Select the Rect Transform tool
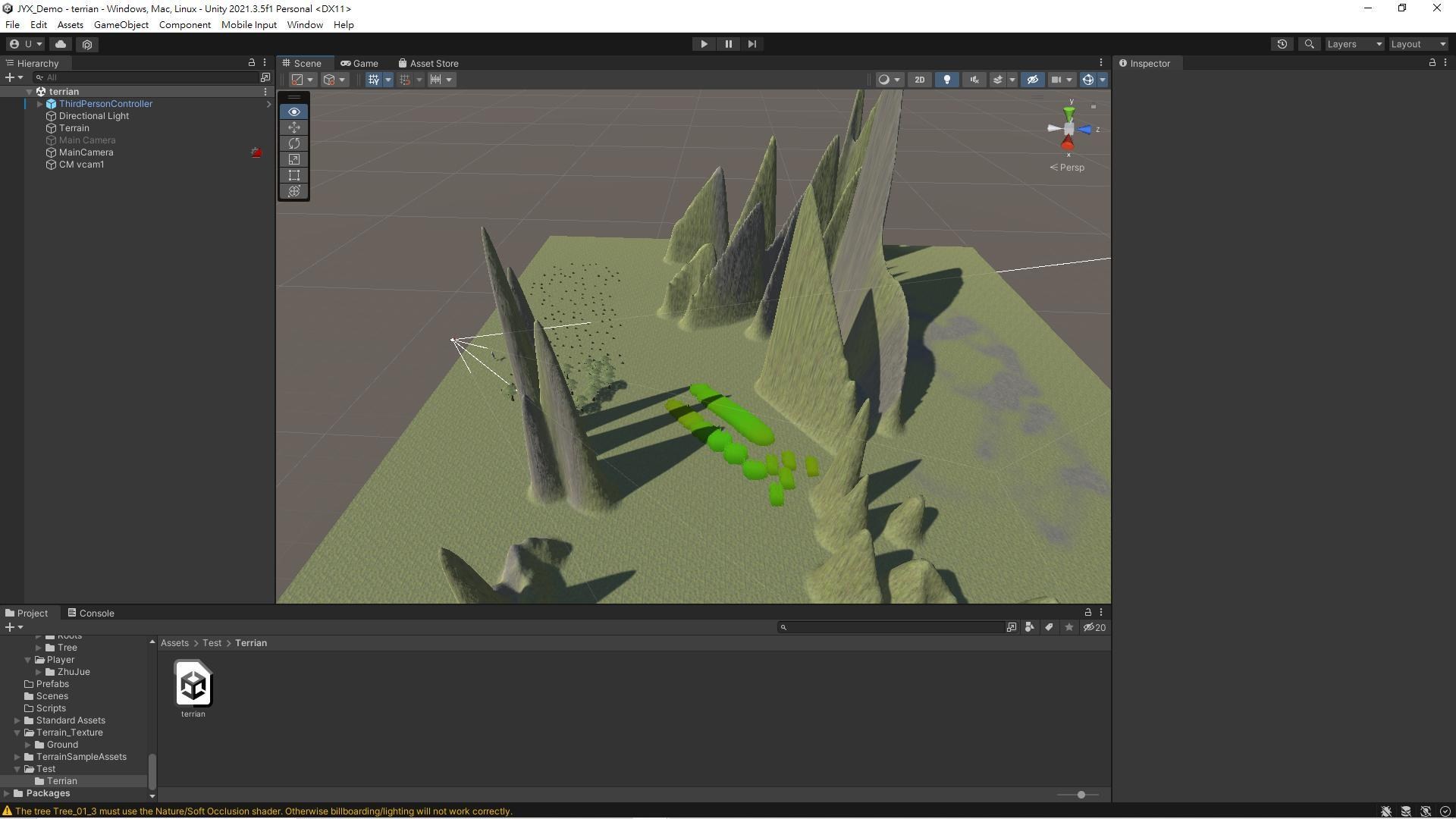Image resolution: width=1456 pixels, height=819 pixels. pos(293,175)
